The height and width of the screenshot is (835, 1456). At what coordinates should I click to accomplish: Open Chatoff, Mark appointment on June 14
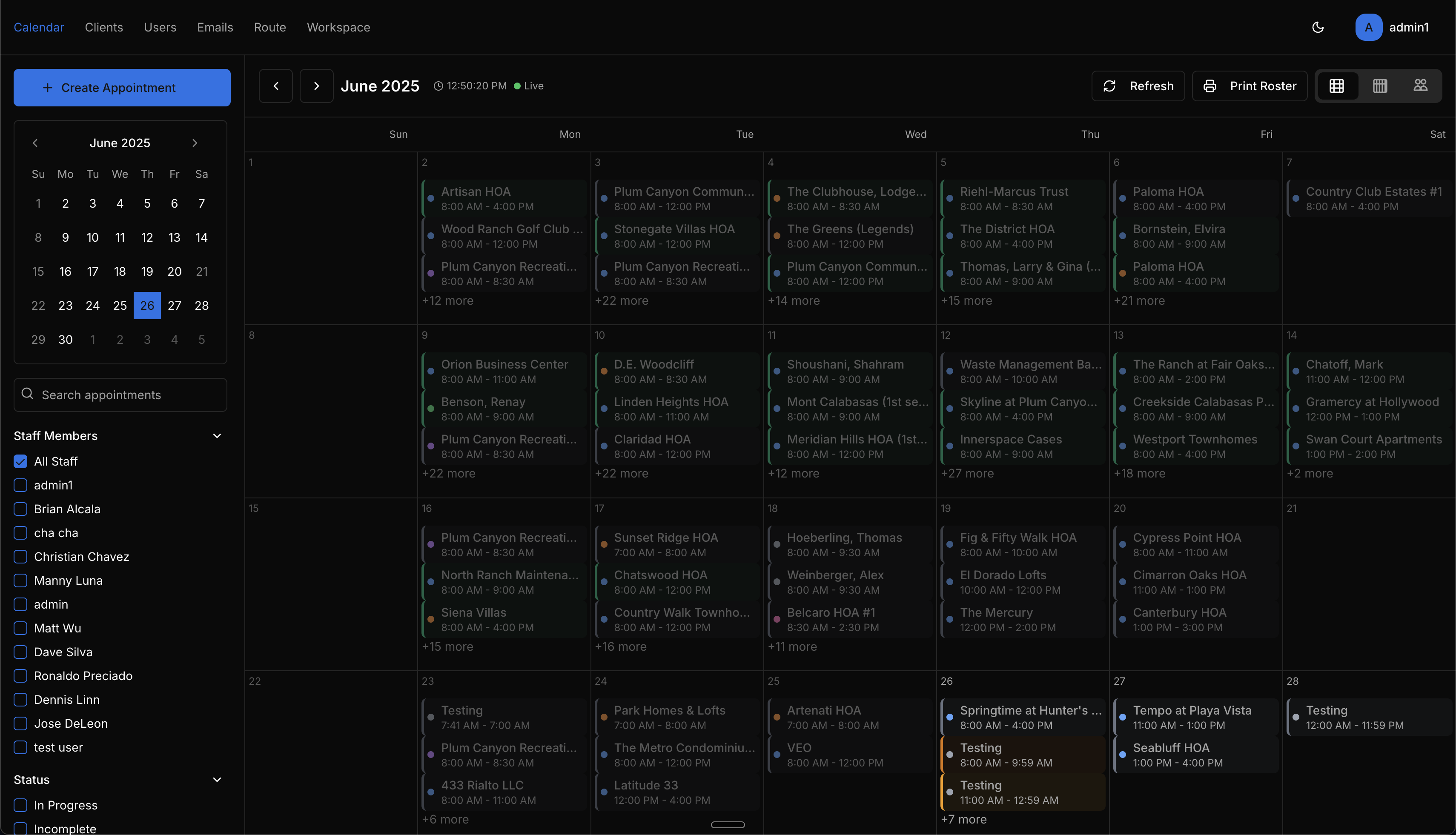click(1369, 371)
